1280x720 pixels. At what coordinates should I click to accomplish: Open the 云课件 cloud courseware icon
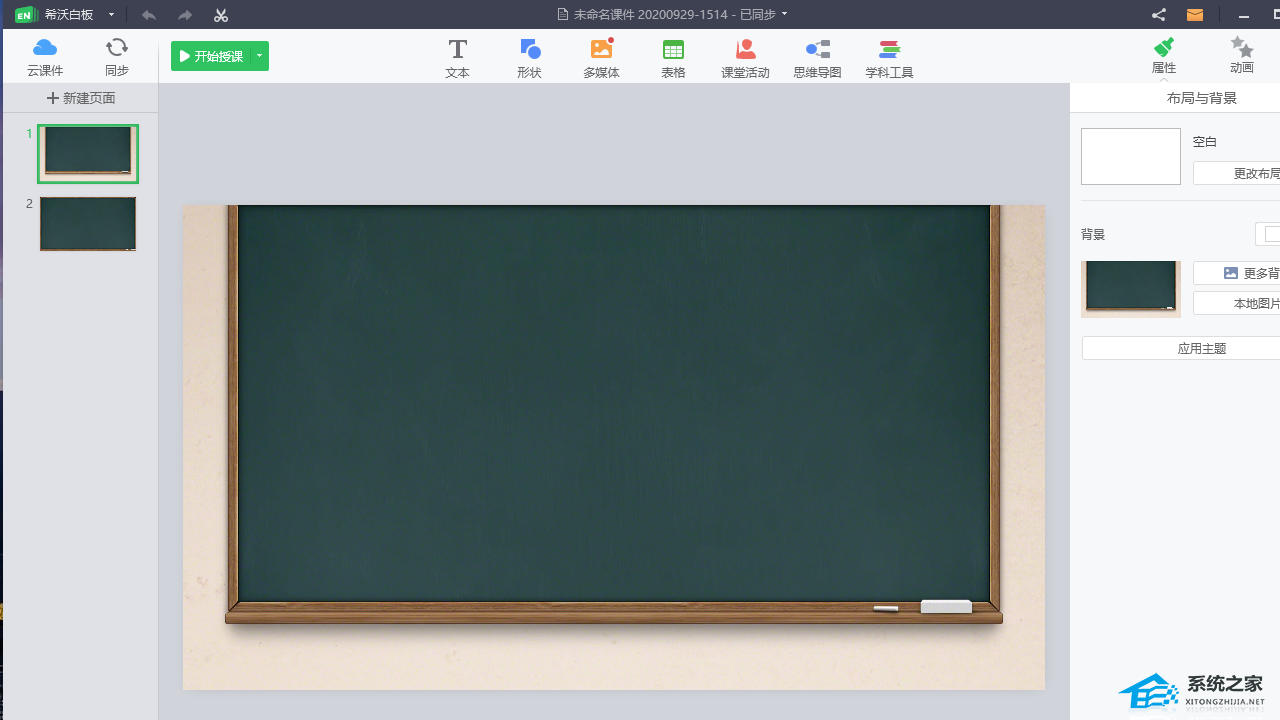pos(45,56)
